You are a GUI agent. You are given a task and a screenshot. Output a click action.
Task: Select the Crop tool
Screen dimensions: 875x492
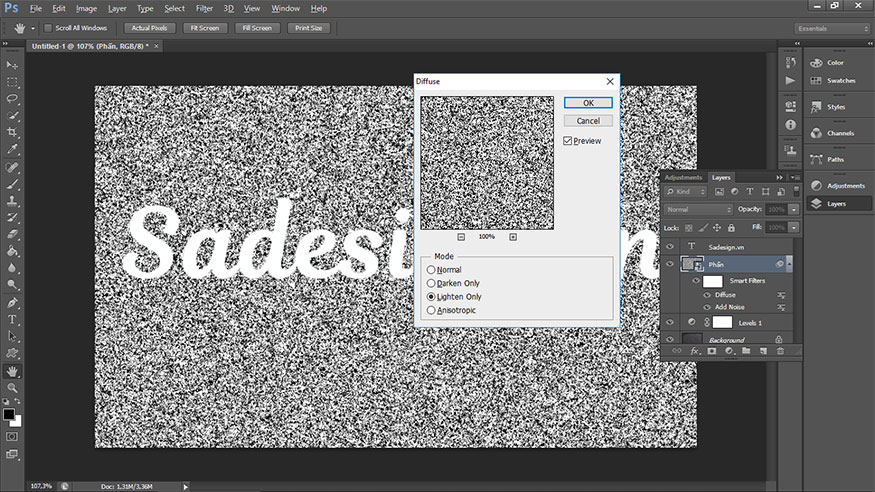click(12, 132)
